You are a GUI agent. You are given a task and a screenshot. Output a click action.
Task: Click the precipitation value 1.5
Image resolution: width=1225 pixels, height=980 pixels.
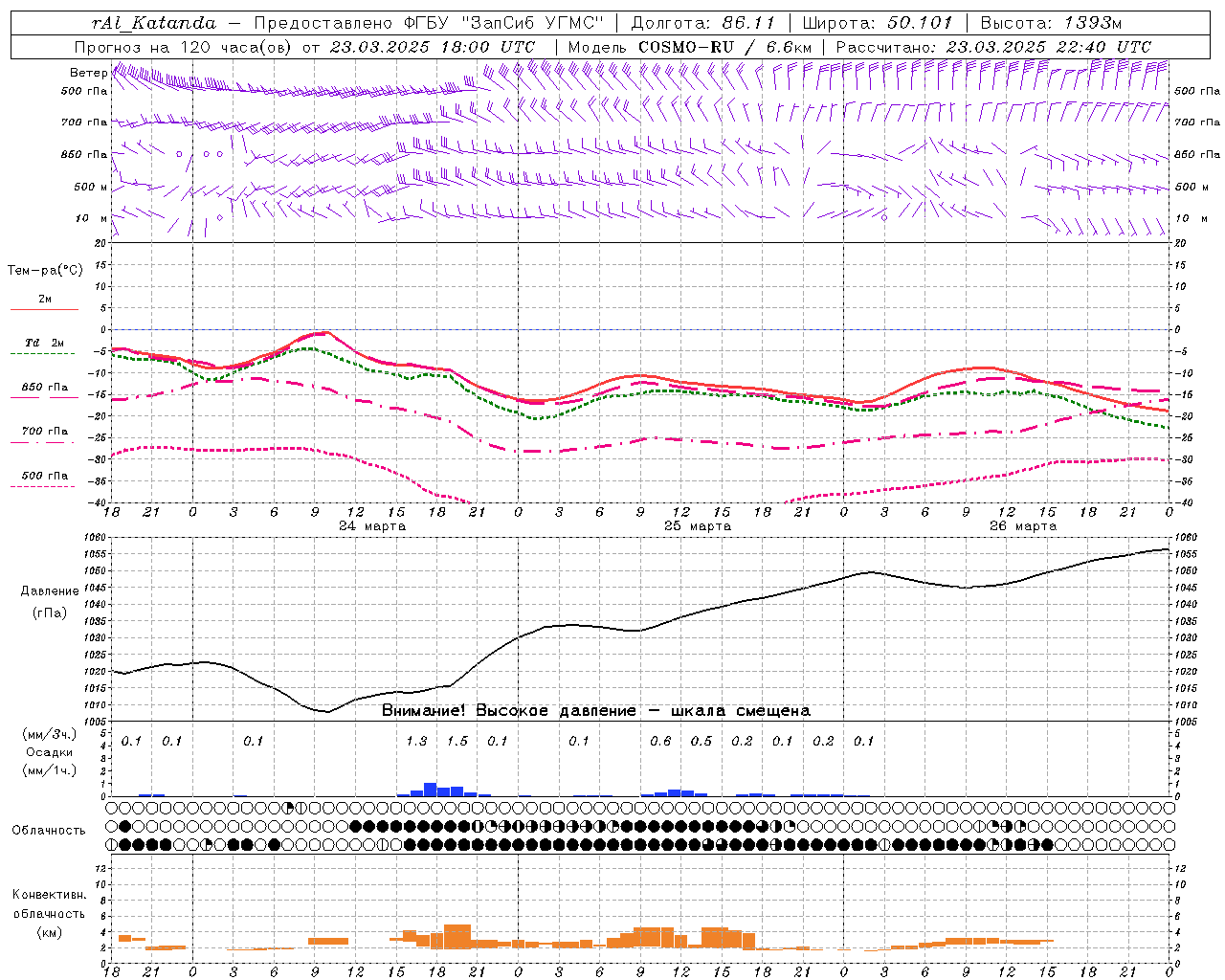coord(457,741)
